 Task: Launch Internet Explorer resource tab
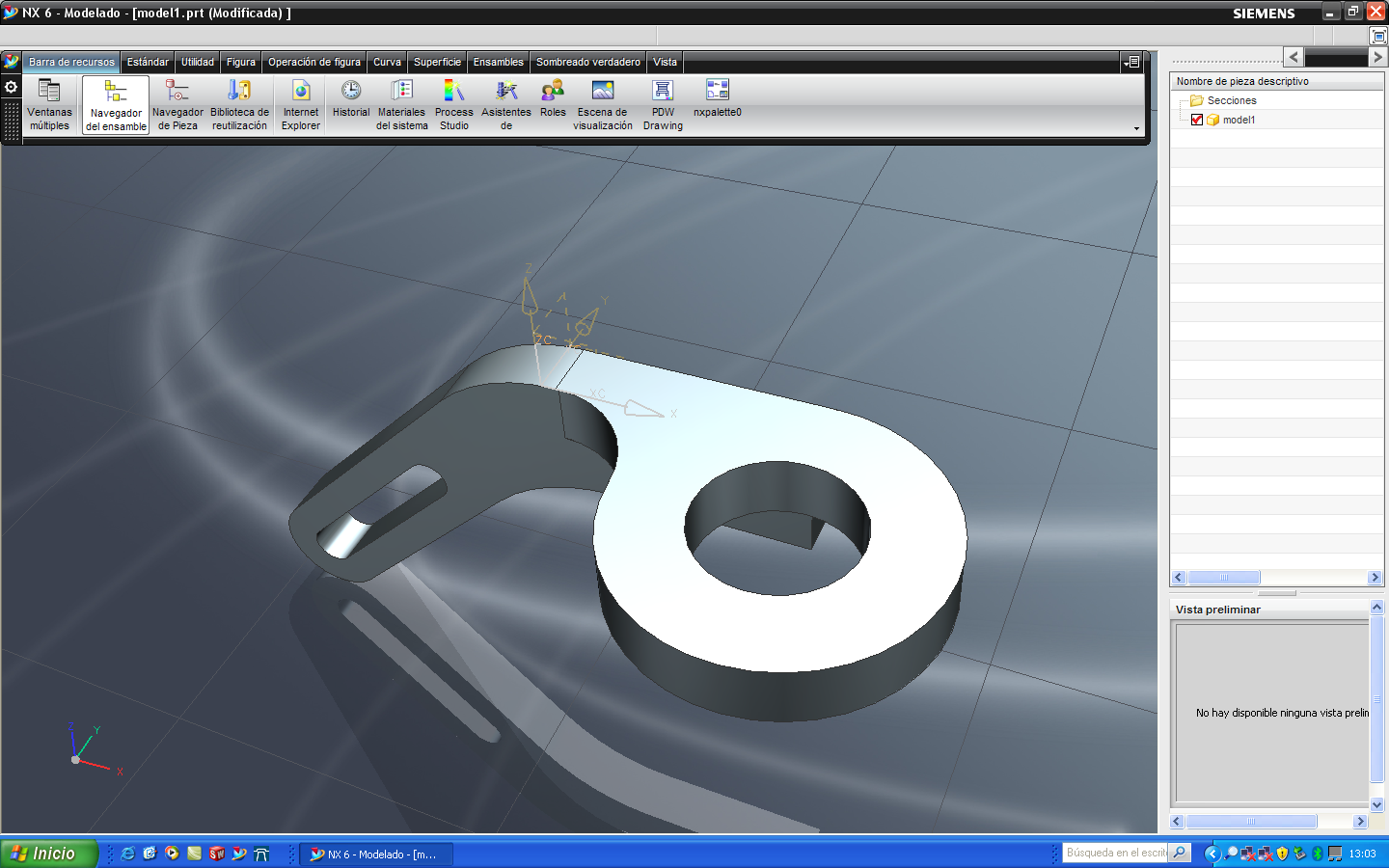301,104
